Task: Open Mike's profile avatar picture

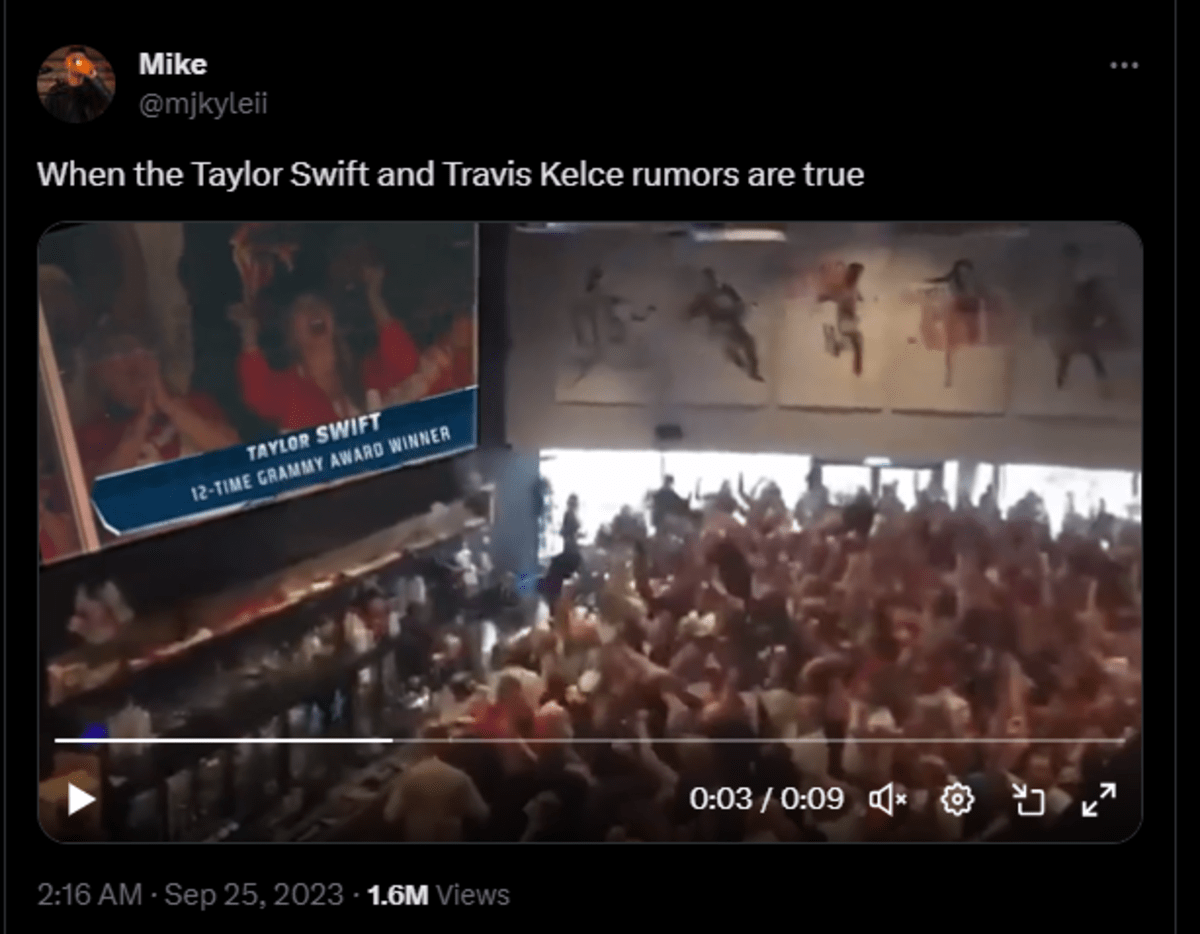Action: tap(76, 84)
